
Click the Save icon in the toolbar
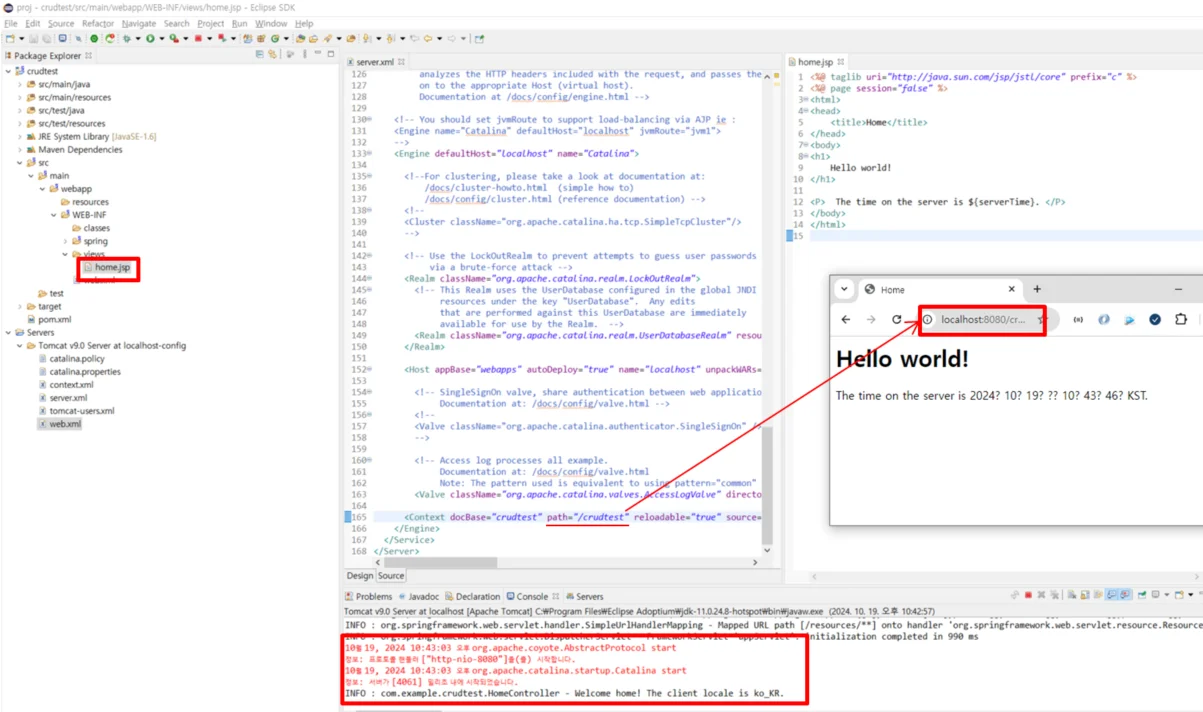click(x=34, y=38)
